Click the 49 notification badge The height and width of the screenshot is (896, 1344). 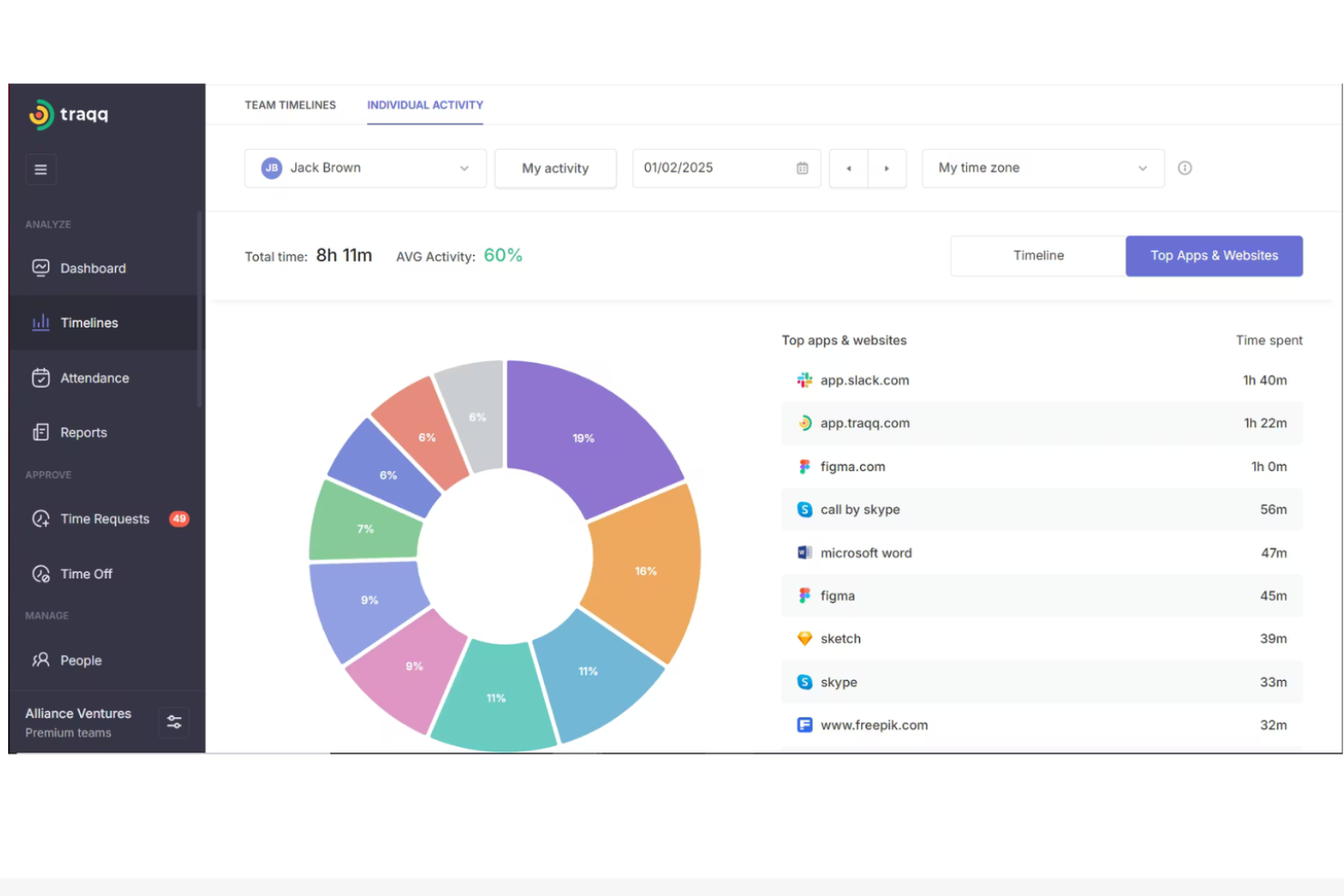(179, 518)
